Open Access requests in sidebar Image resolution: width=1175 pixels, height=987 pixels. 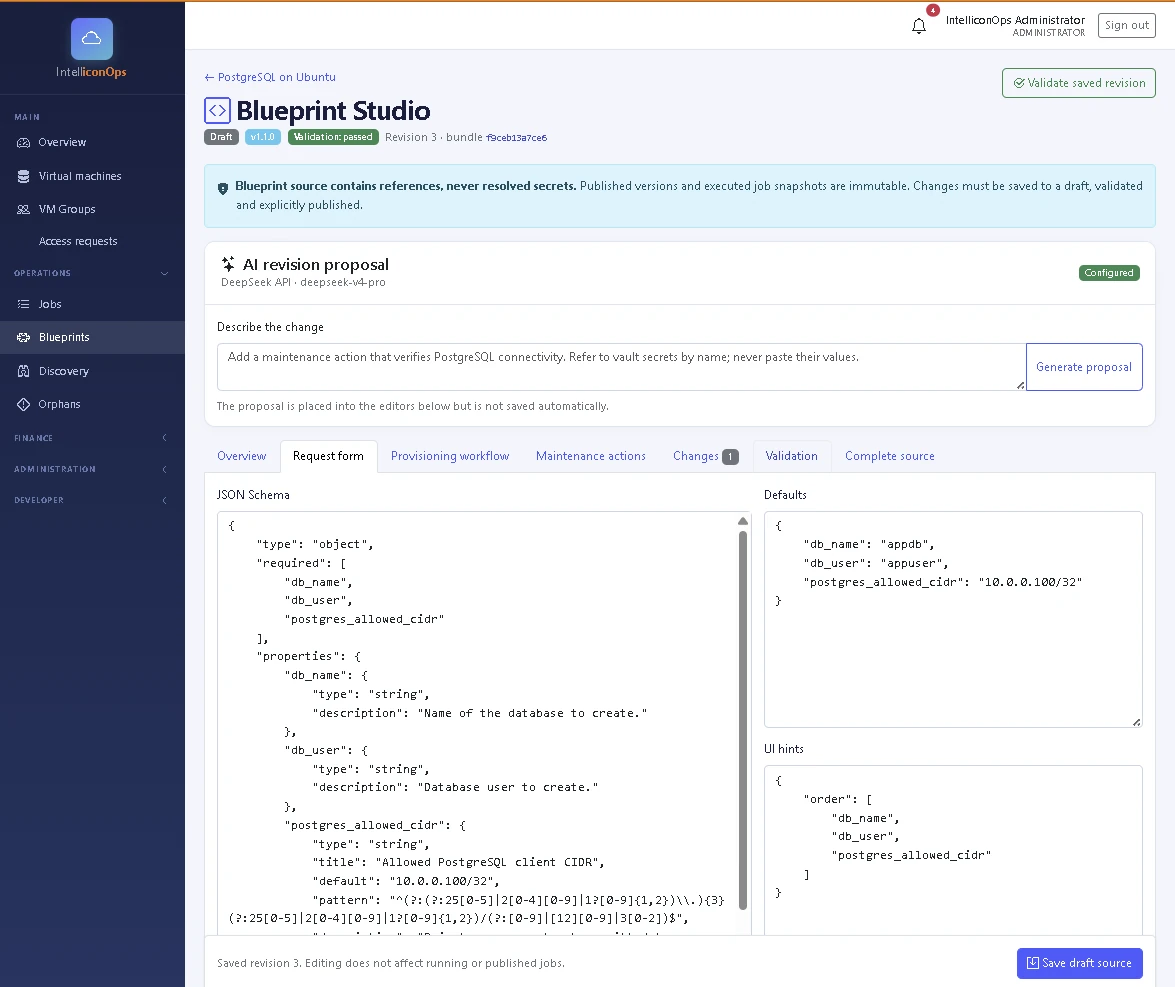tap(92, 241)
